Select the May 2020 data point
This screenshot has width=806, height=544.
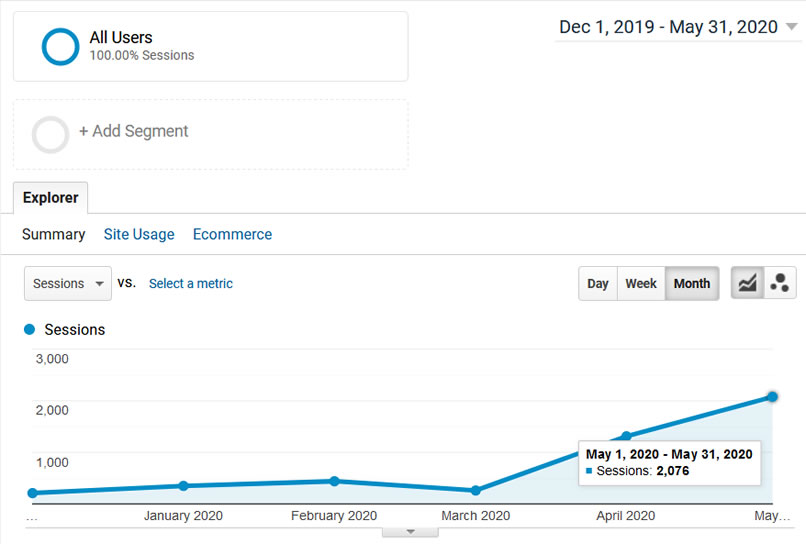click(x=772, y=396)
